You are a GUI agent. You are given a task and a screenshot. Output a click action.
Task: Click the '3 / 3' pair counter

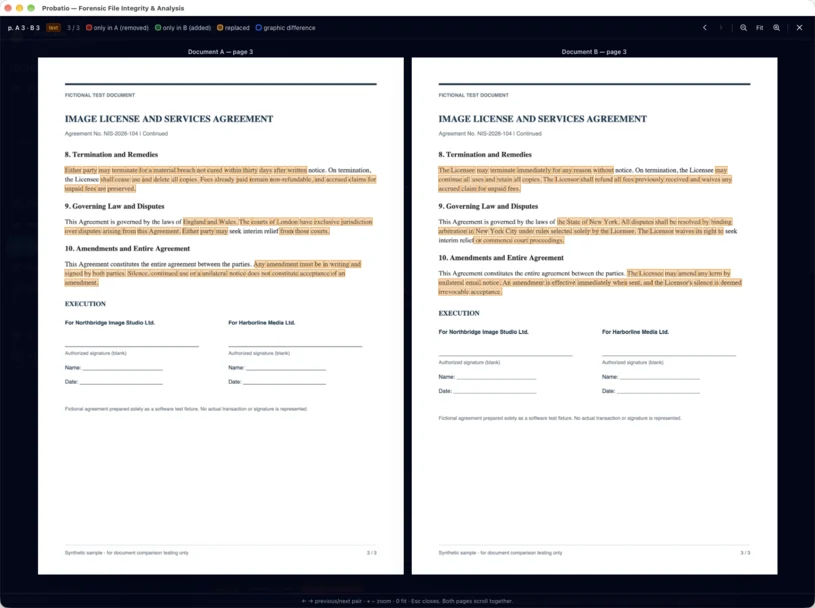(73, 28)
